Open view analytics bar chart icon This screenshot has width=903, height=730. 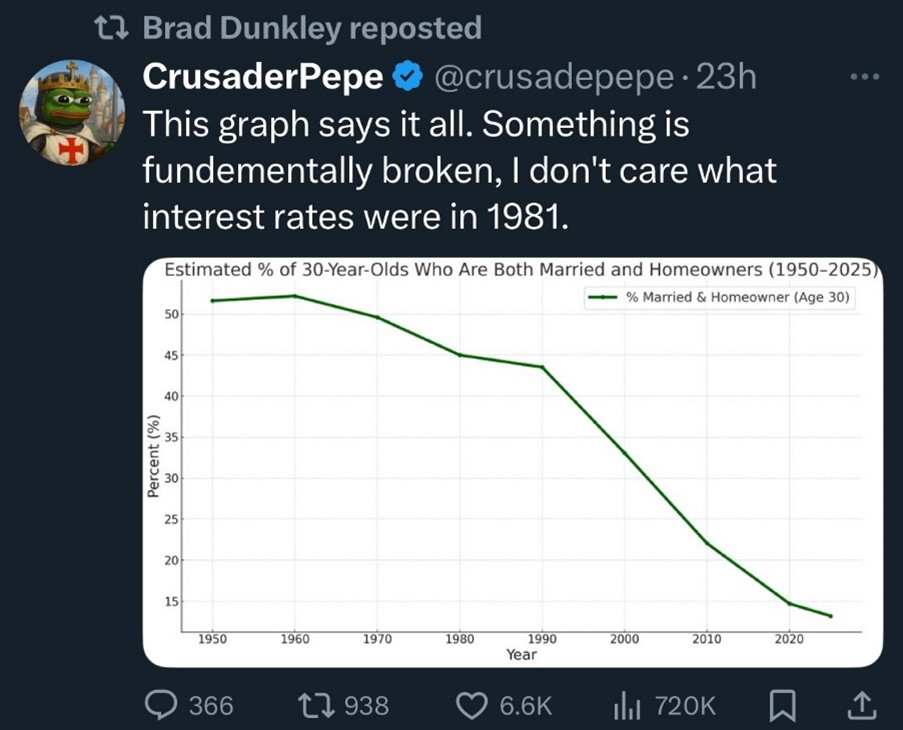[x=625, y=705]
